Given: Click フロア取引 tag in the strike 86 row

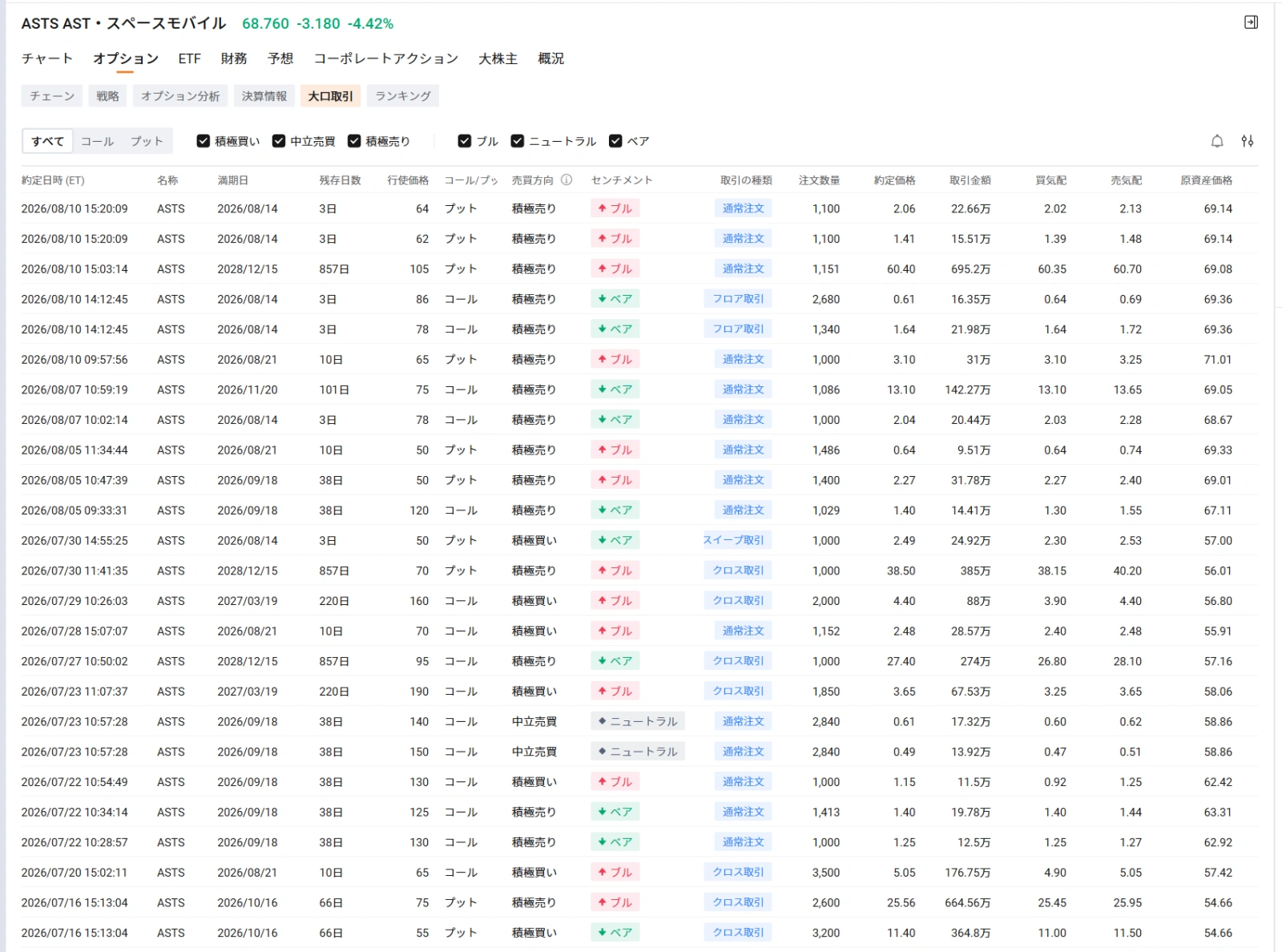Looking at the screenshot, I should (738, 299).
